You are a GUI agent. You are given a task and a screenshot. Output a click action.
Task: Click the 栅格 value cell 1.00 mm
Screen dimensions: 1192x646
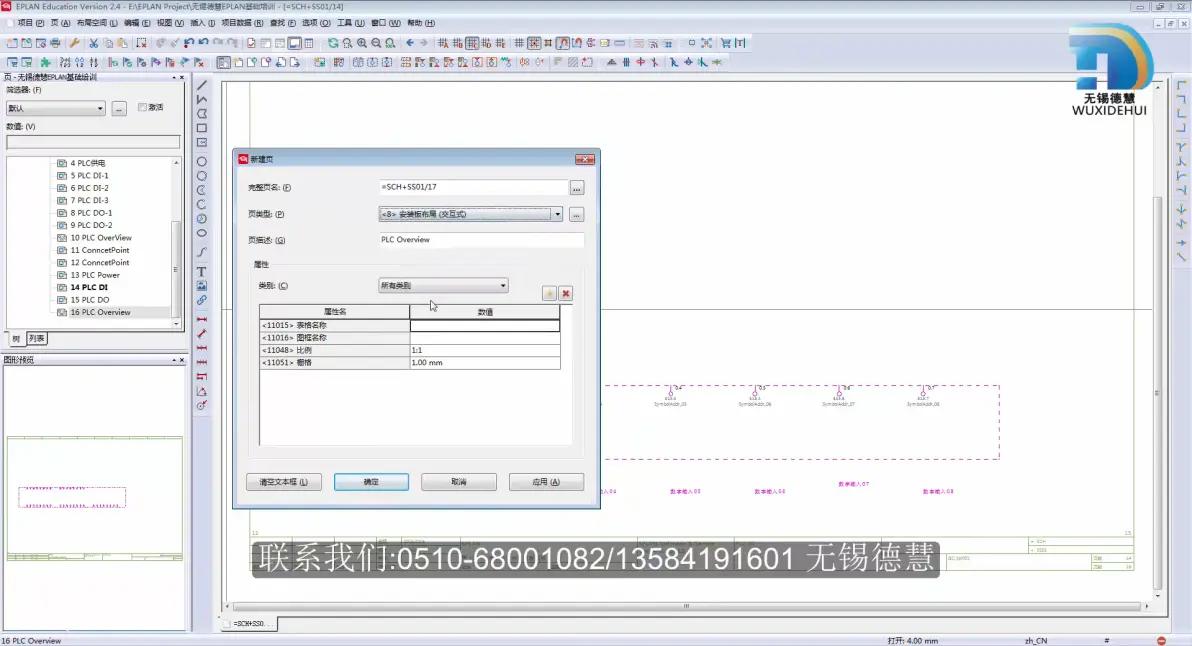click(485, 363)
